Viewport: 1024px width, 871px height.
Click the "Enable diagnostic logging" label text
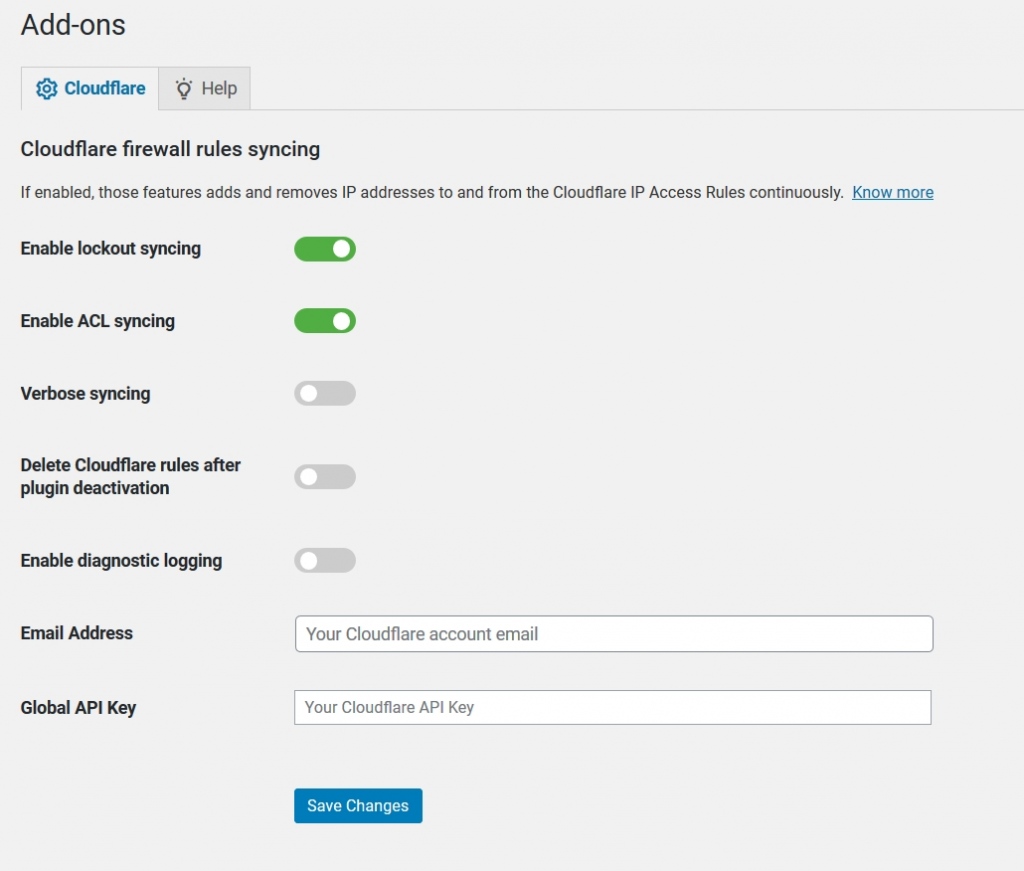[x=121, y=561]
